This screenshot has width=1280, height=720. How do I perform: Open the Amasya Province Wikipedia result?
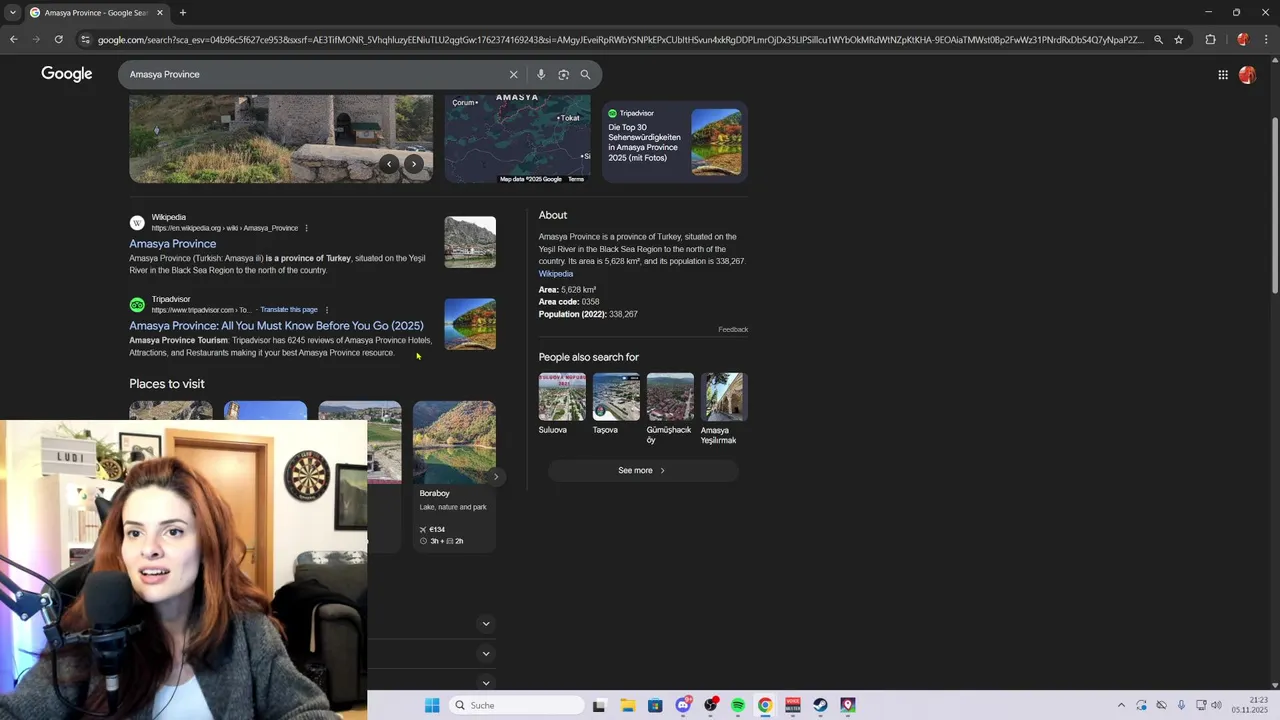[x=172, y=243]
